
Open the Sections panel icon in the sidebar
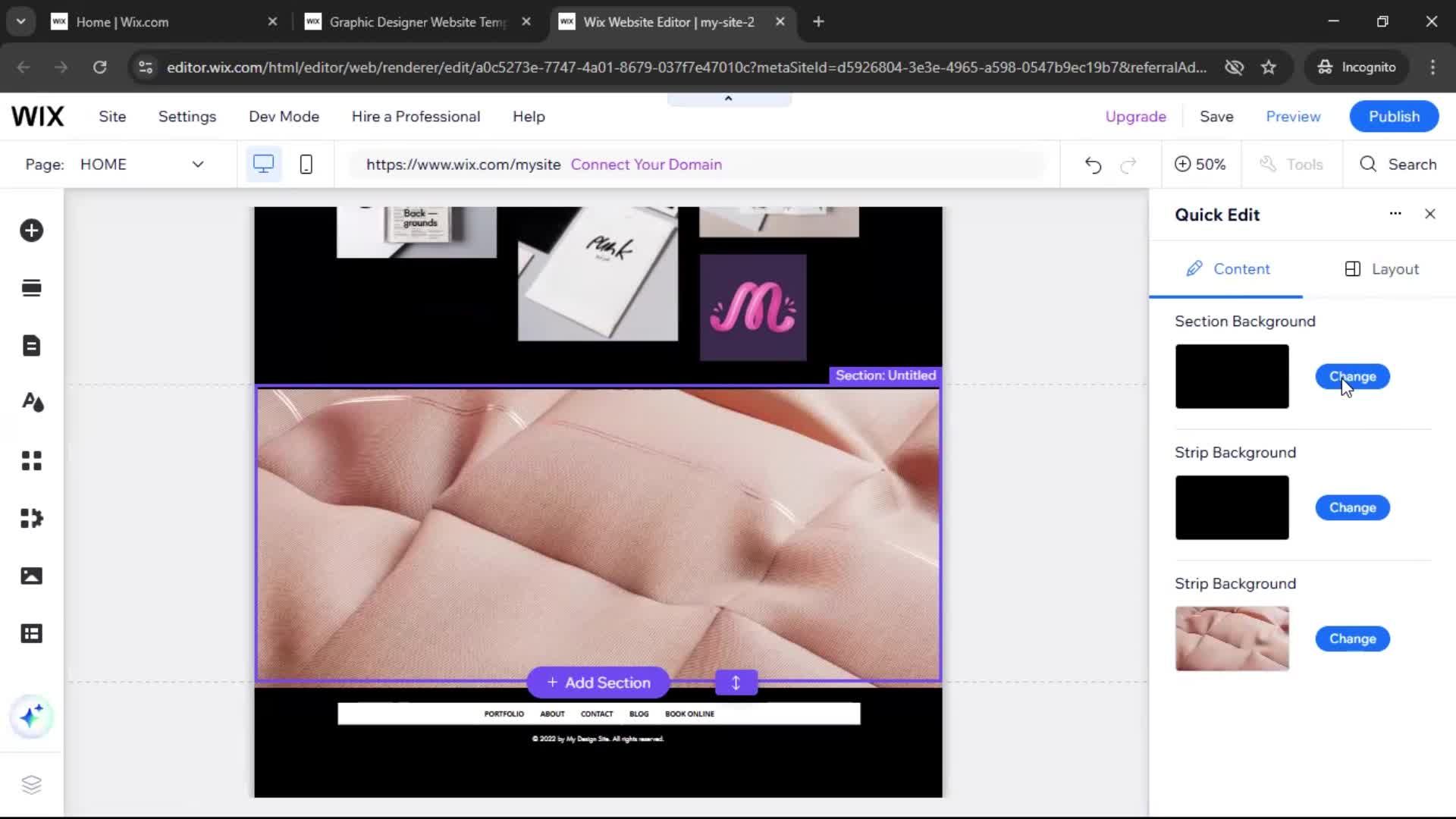point(31,288)
